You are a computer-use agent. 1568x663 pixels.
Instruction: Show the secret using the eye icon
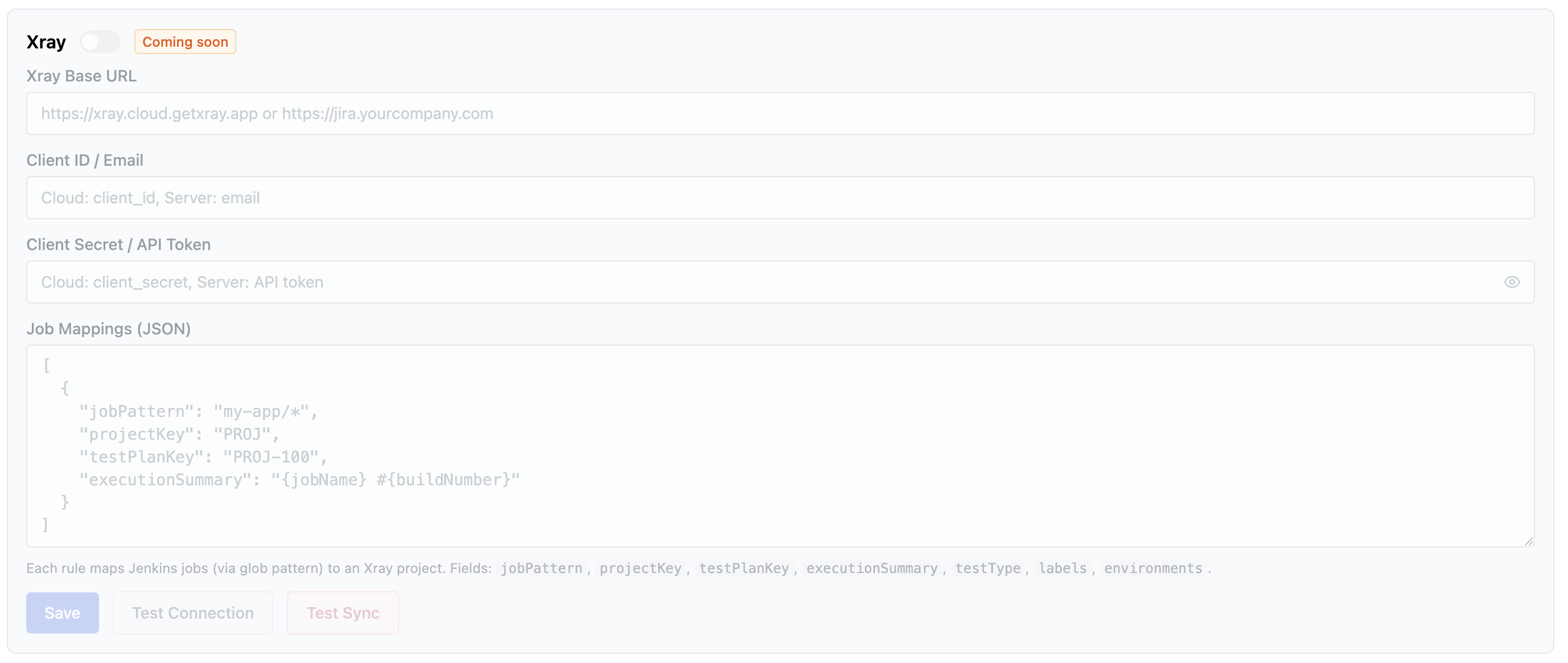pyautogui.click(x=1512, y=283)
